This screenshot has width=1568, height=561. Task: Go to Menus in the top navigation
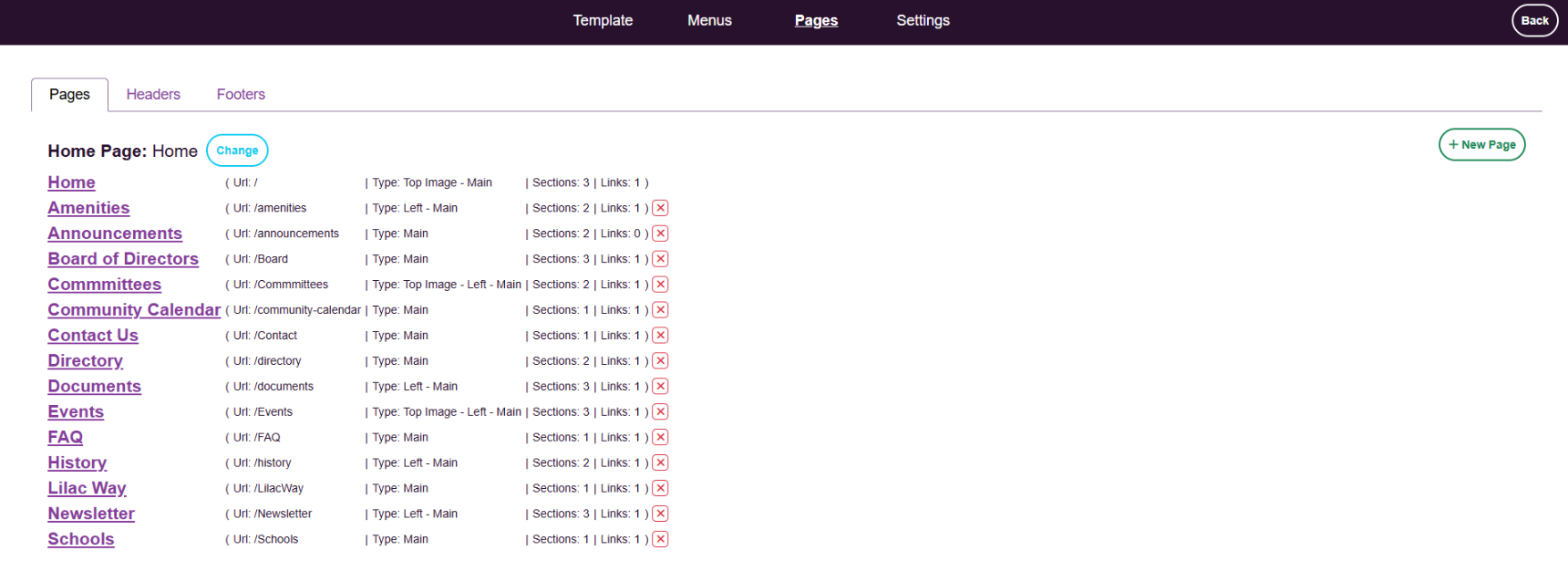click(x=709, y=20)
